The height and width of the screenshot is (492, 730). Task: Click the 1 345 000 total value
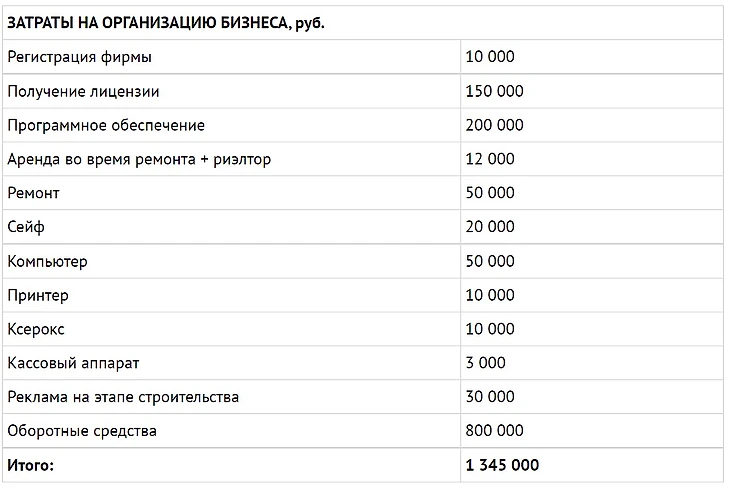click(x=502, y=465)
